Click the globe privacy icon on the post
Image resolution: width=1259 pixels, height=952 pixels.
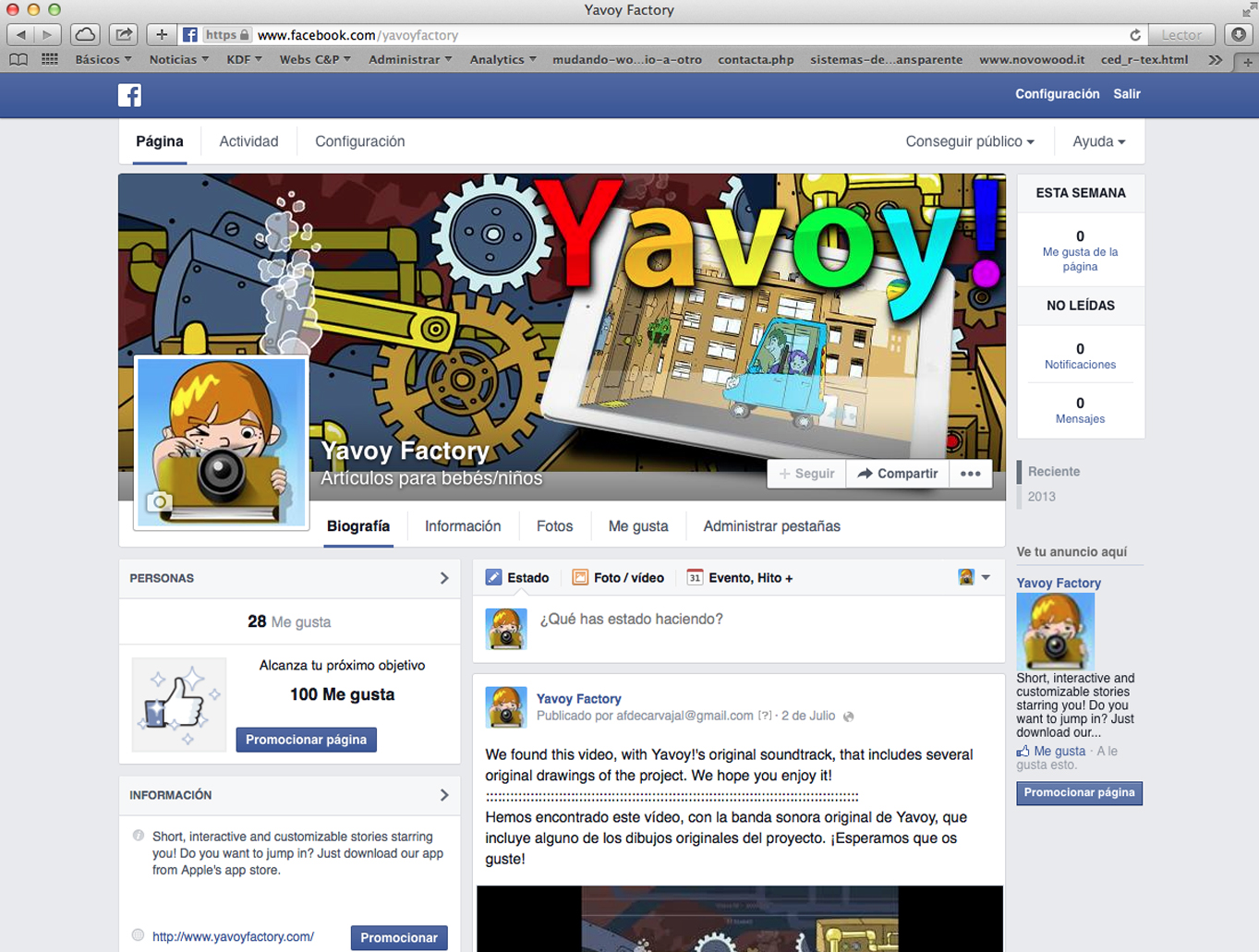click(x=849, y=717)
